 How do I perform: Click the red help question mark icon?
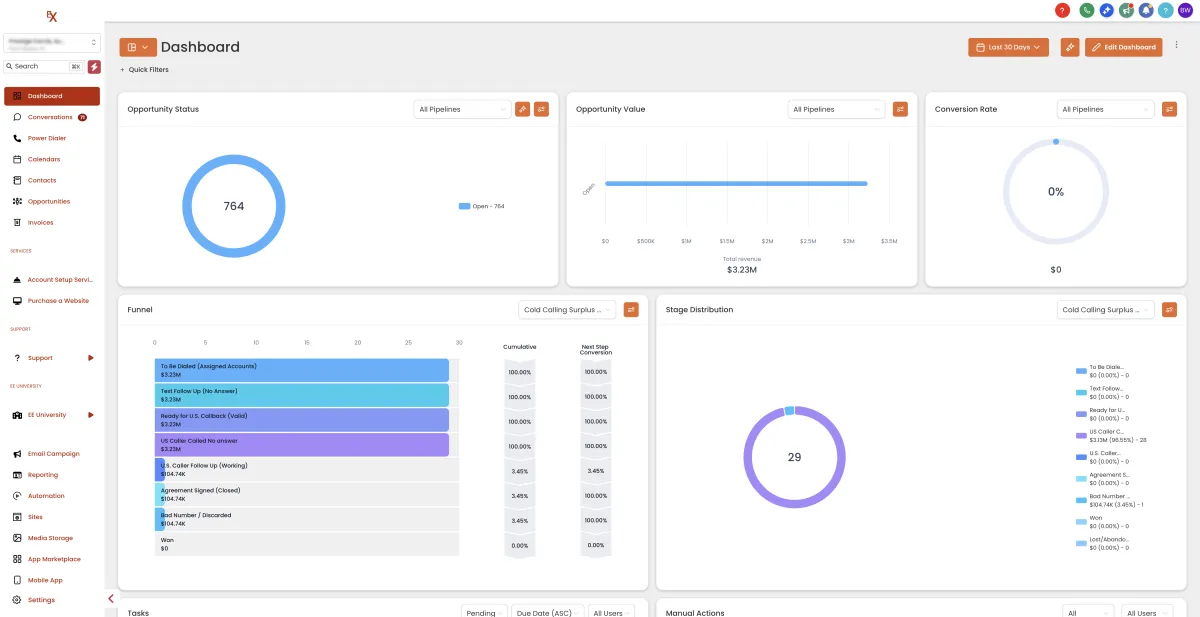(1062, 10)
